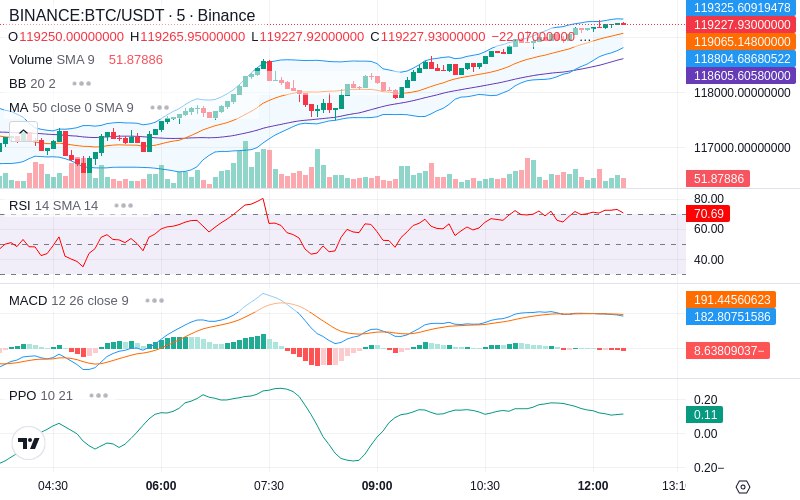Open more options for BB 20 2
800x500 pixels.
tap(82, 84)
